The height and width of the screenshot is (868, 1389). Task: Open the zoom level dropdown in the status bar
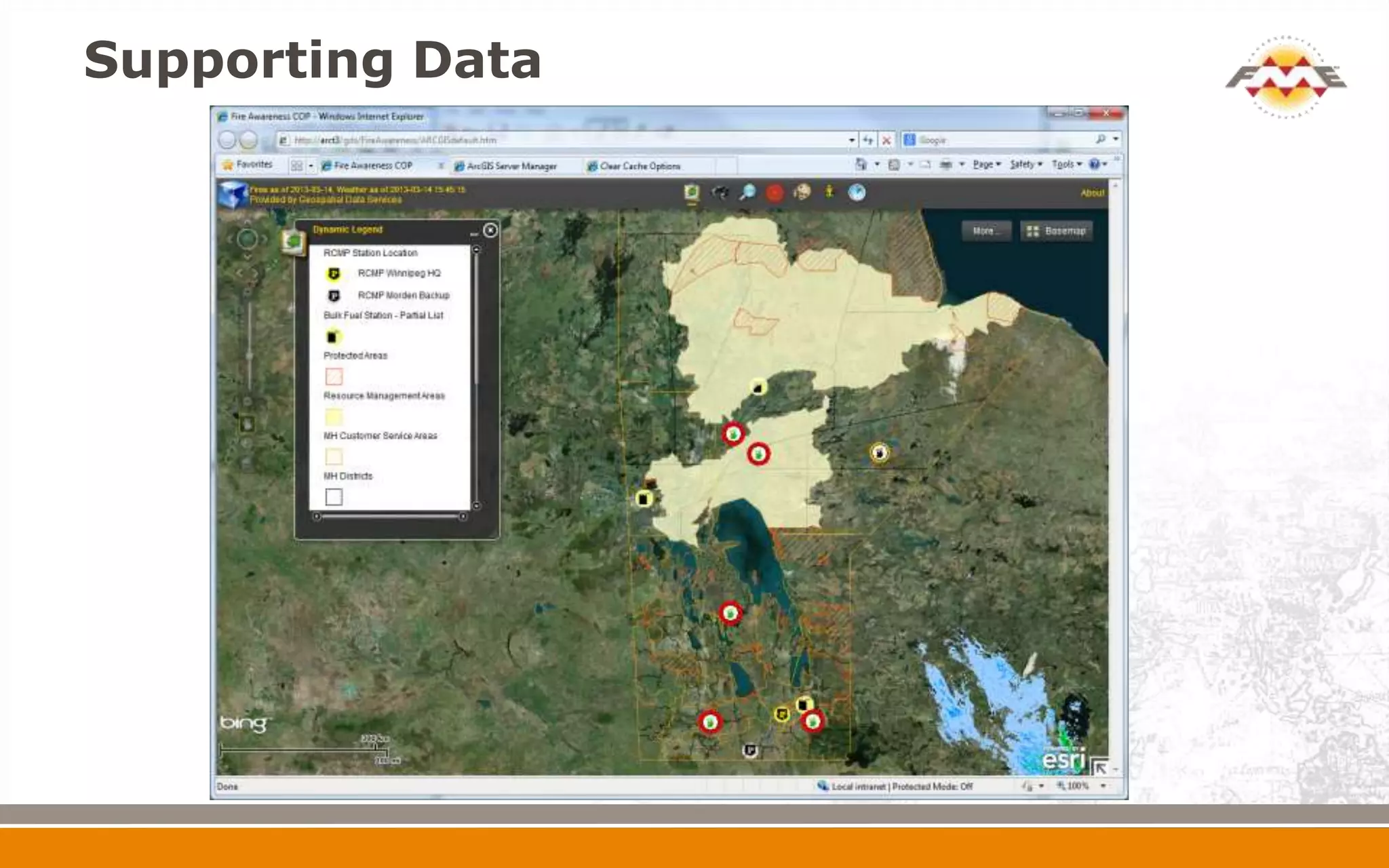[1103, 786]
